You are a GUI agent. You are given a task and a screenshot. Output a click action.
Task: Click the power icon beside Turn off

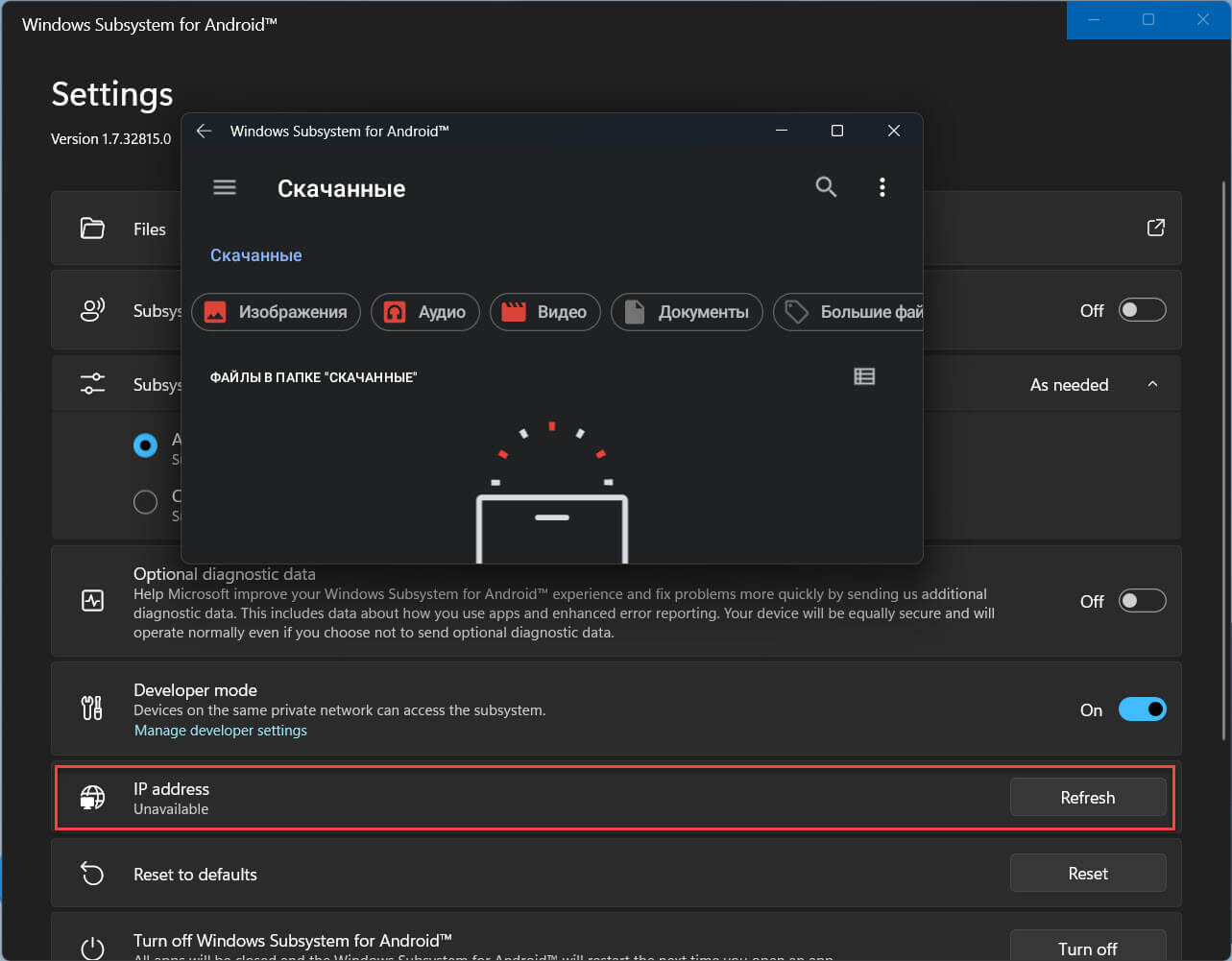click(x=92, y=949)
